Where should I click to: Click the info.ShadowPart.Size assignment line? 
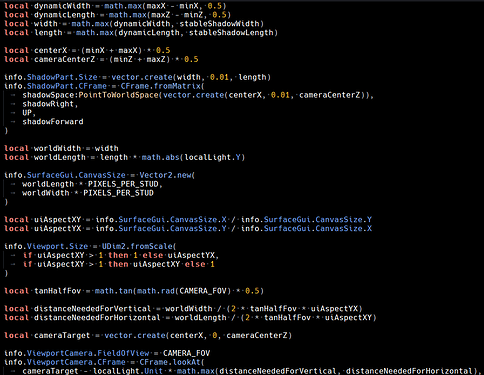pos(137,77)
